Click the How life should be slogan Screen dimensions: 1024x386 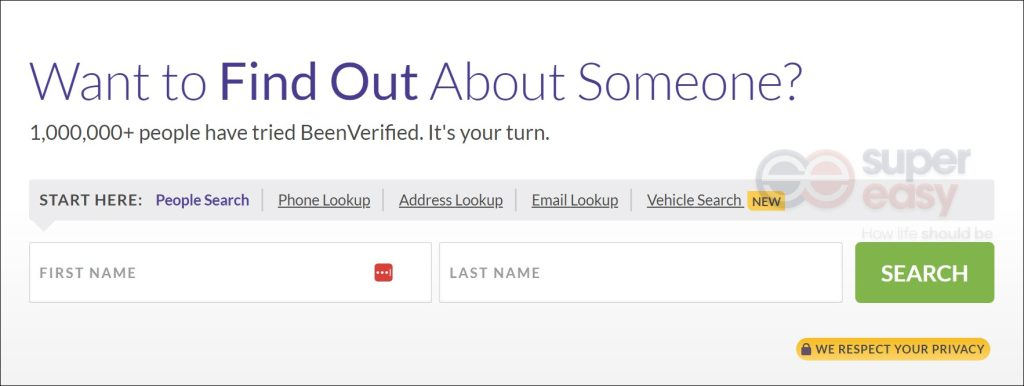927,233
